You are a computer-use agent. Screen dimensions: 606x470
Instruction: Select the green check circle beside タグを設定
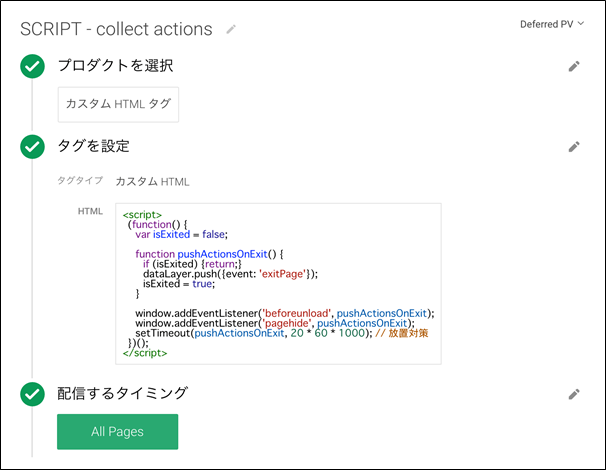33,146
